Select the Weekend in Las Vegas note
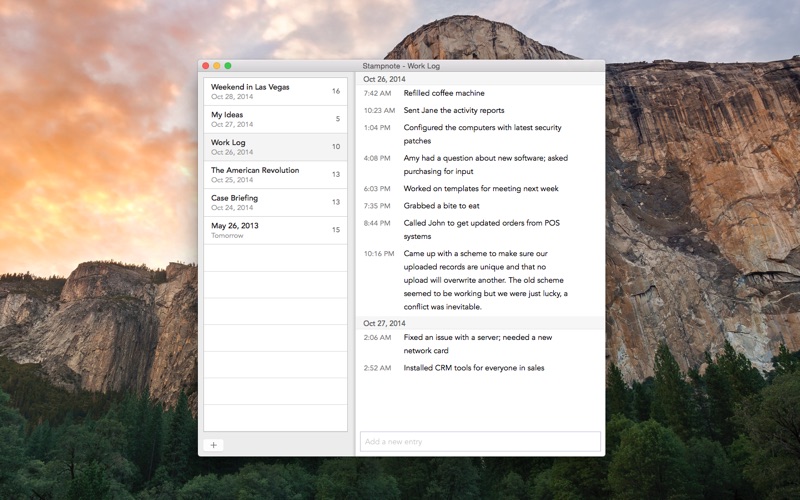This screenshot has height=500, width=800. pyautogui.click(x=276, y=91)
